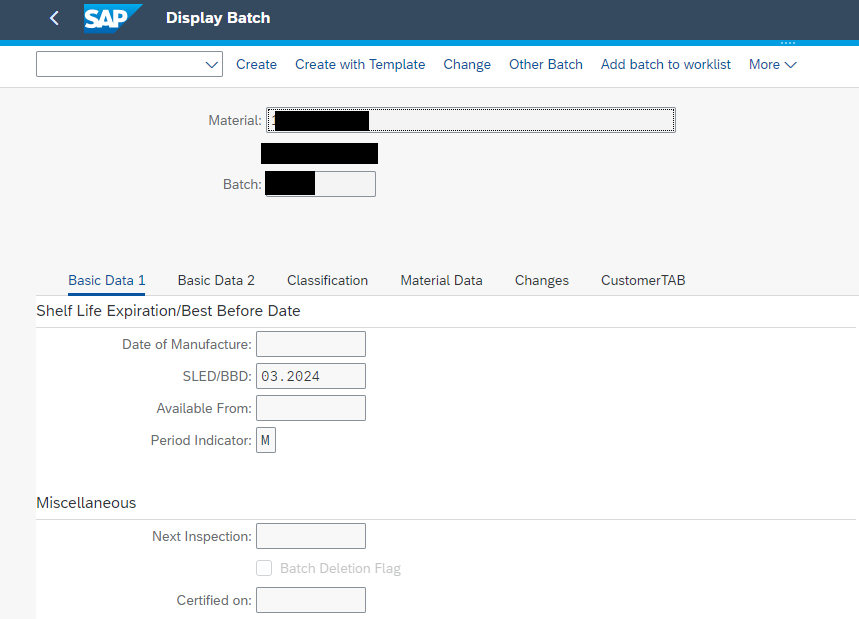This screenshot has height=619, width=859.
Task: Open the CustomerTAB tab
Action: [x=643, y=280]
